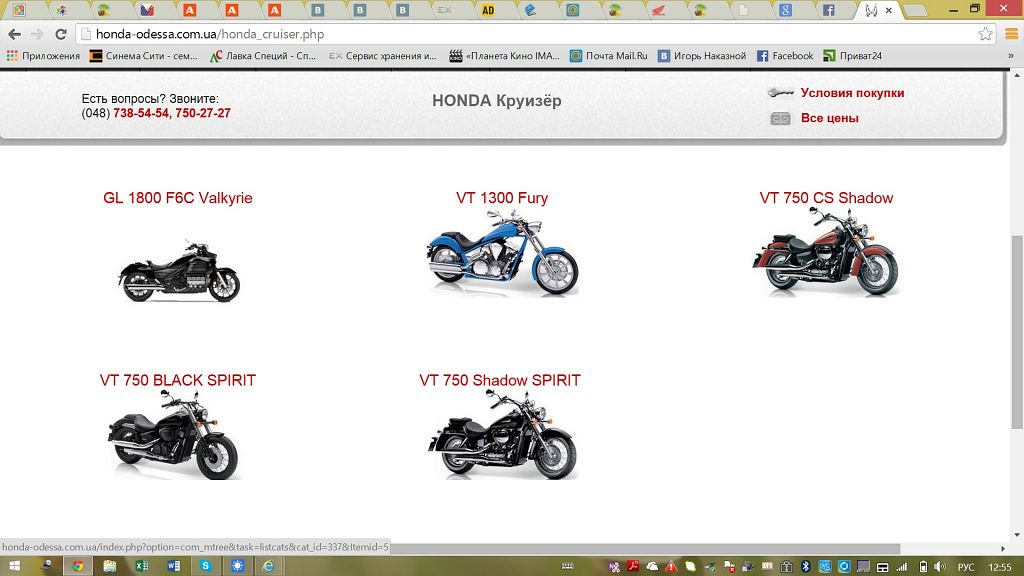Click the 12:55 taskbar clock
This screenshot has height=576, width=1024.
point(1000,567)
